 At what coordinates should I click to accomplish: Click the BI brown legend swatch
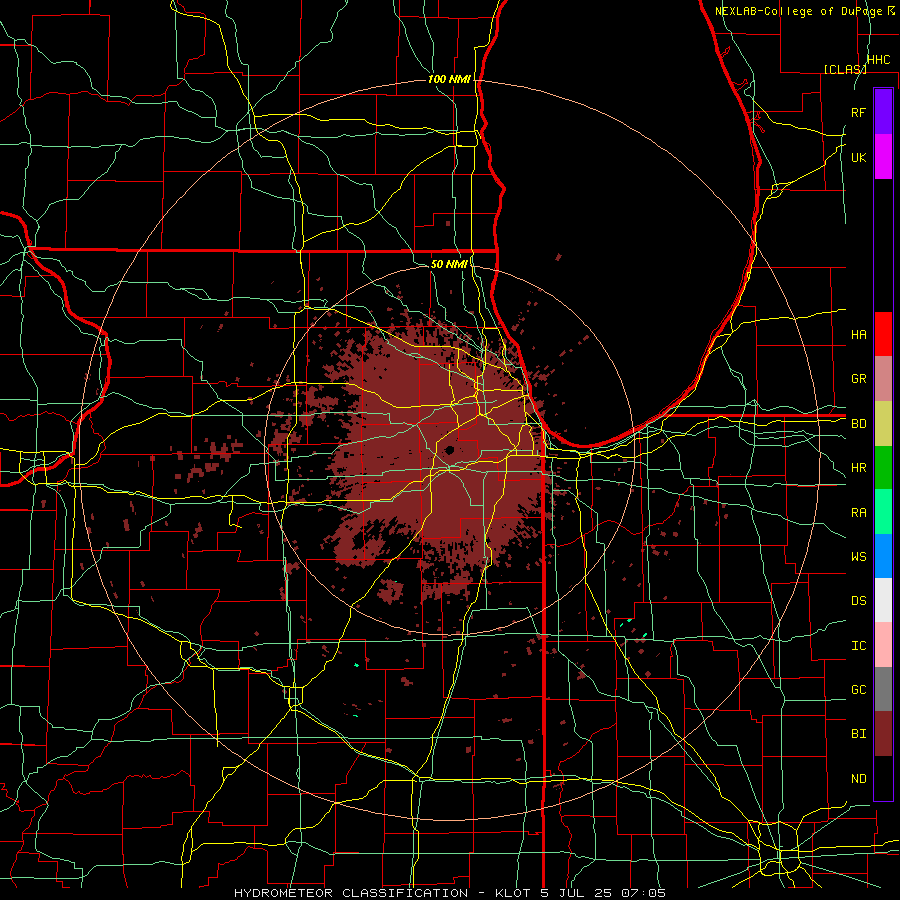[x=883, y=734]
